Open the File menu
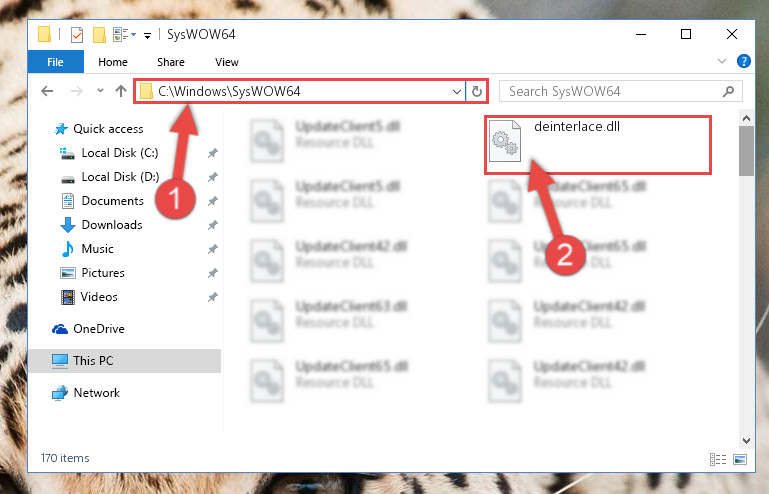This screenshot has height=494, width=769. [55, 62]
